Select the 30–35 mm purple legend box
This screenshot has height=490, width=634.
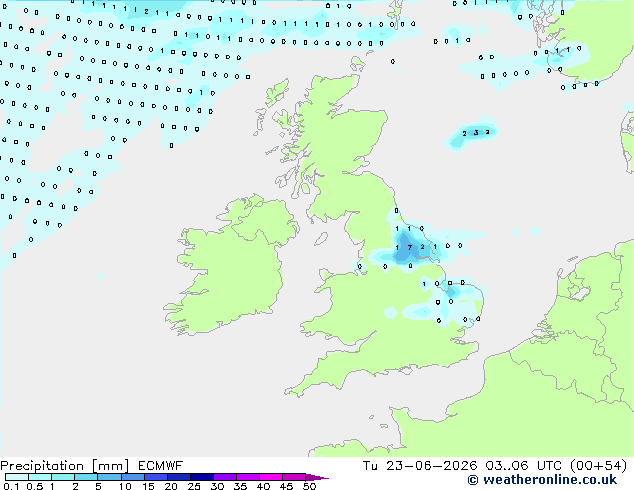click(225, 477)
